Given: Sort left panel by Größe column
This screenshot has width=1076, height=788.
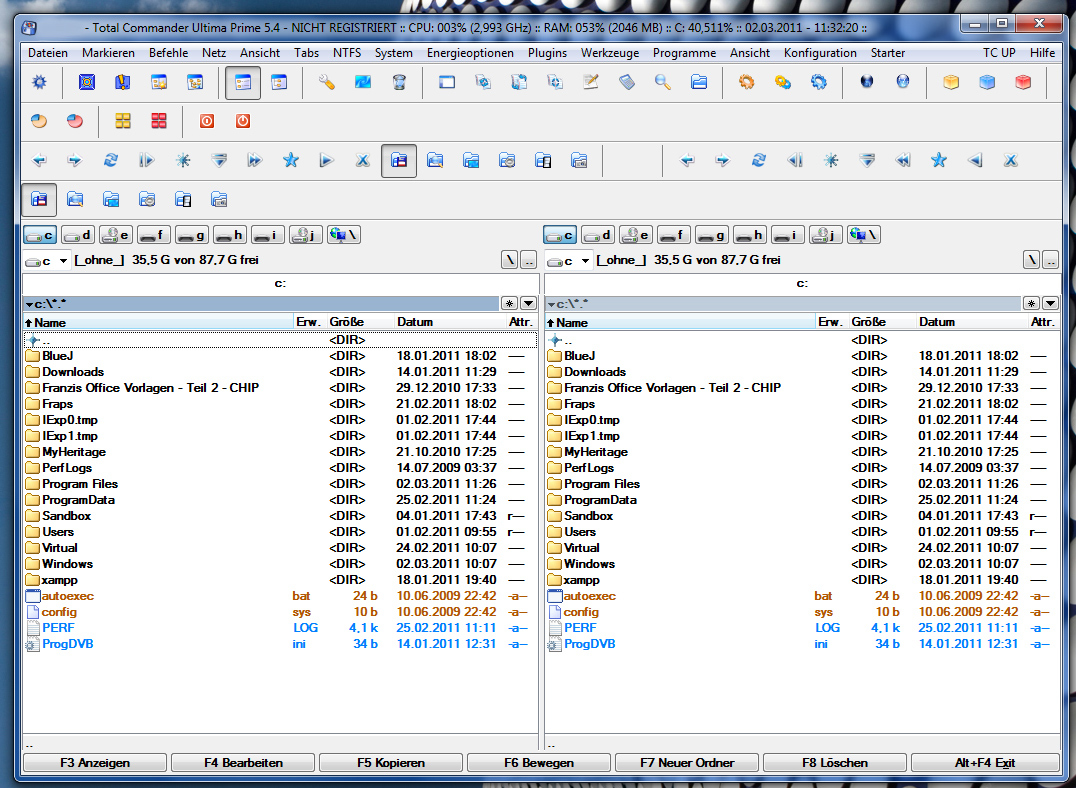Looking at the screenshot, I should click(x=360, y=322).
